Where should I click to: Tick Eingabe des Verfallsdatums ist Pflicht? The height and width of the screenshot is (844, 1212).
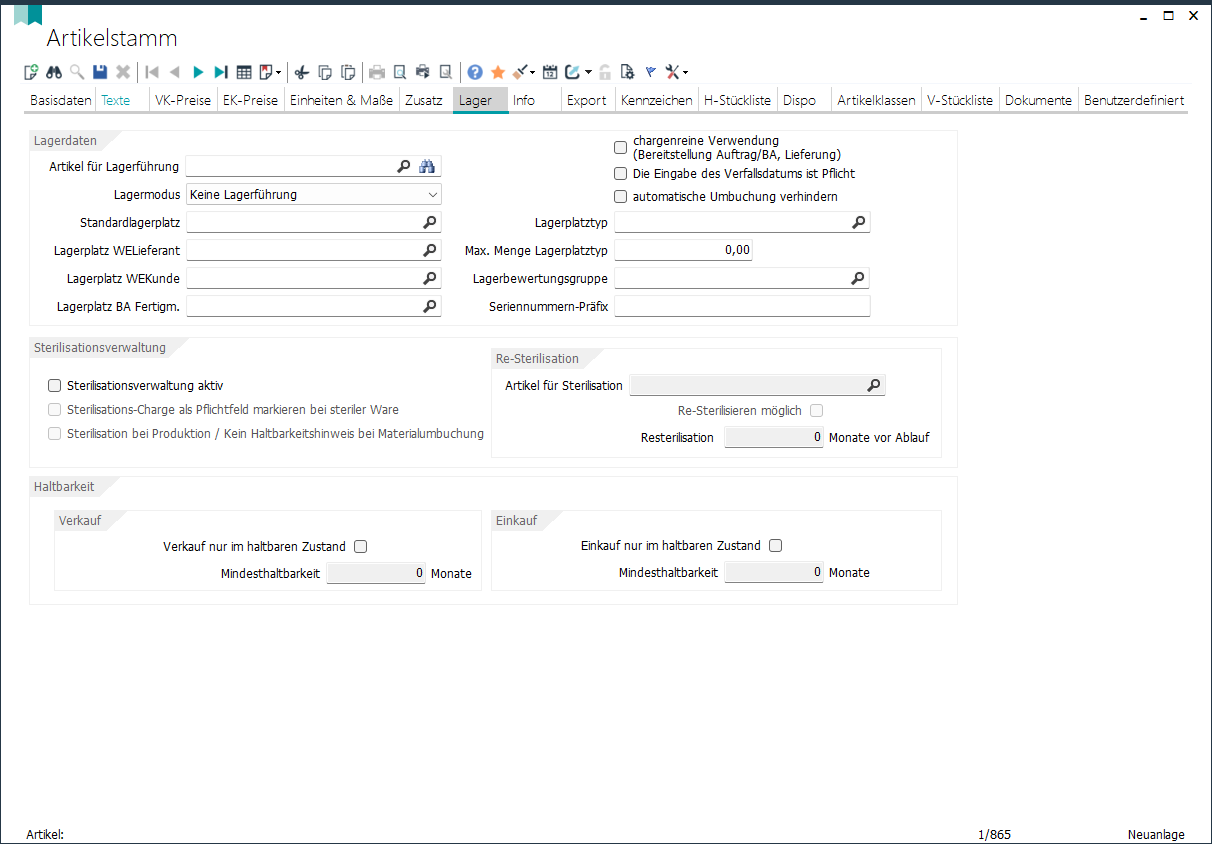coord(620,174)
